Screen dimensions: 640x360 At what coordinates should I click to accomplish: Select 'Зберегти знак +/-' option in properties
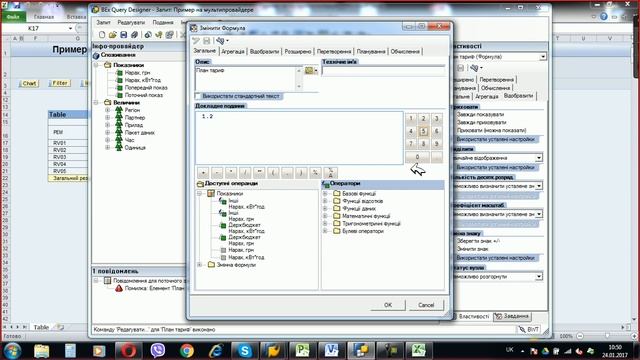[478, 241]
